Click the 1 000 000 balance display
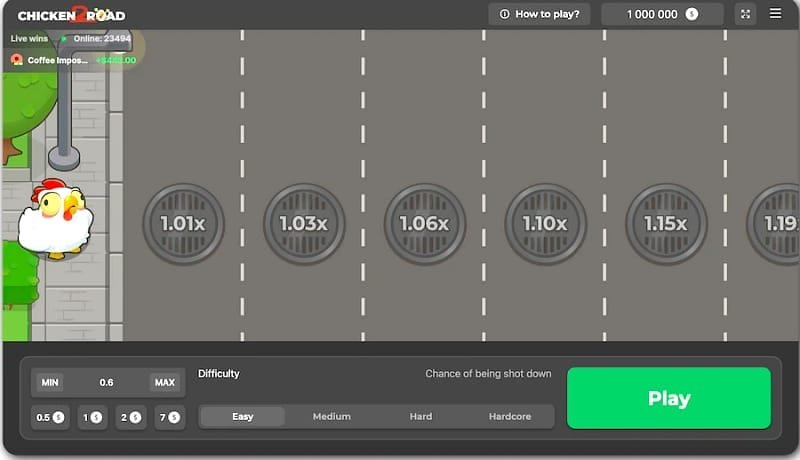This screenshot has height=460, width=800. [x=661, y=14]
